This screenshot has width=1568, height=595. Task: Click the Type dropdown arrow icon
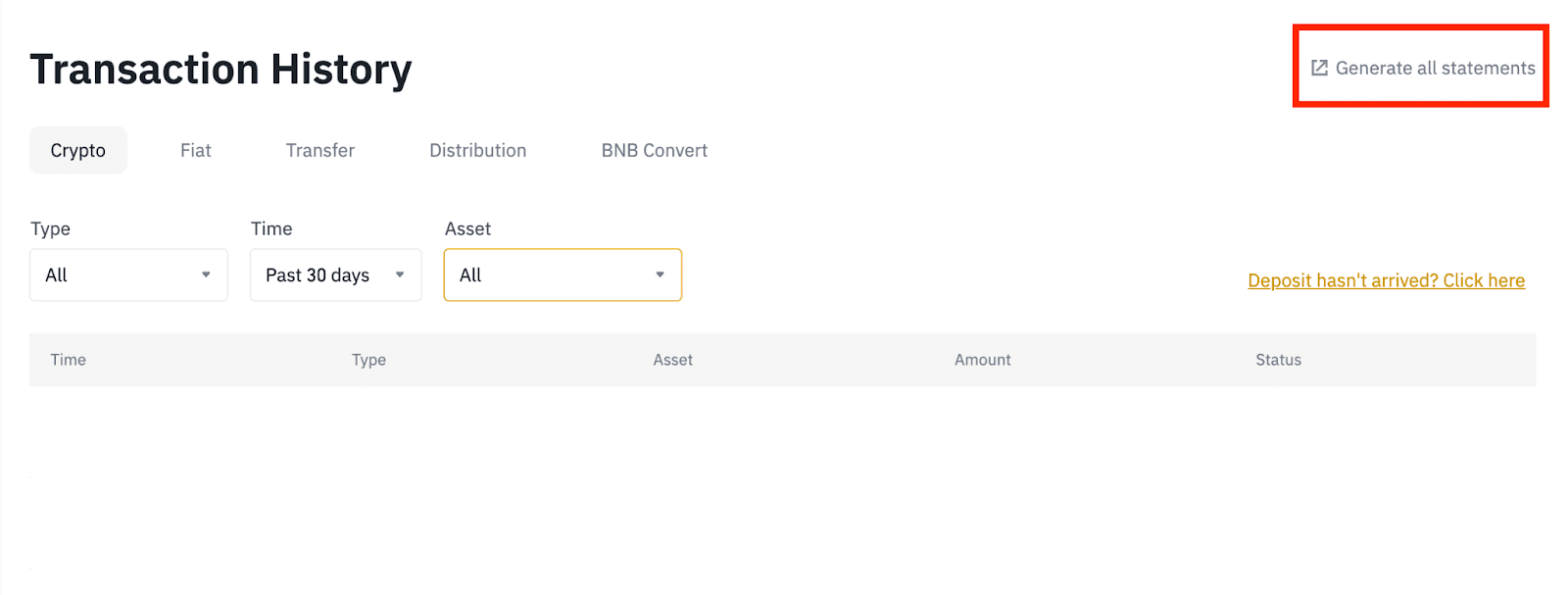(206, 274)
